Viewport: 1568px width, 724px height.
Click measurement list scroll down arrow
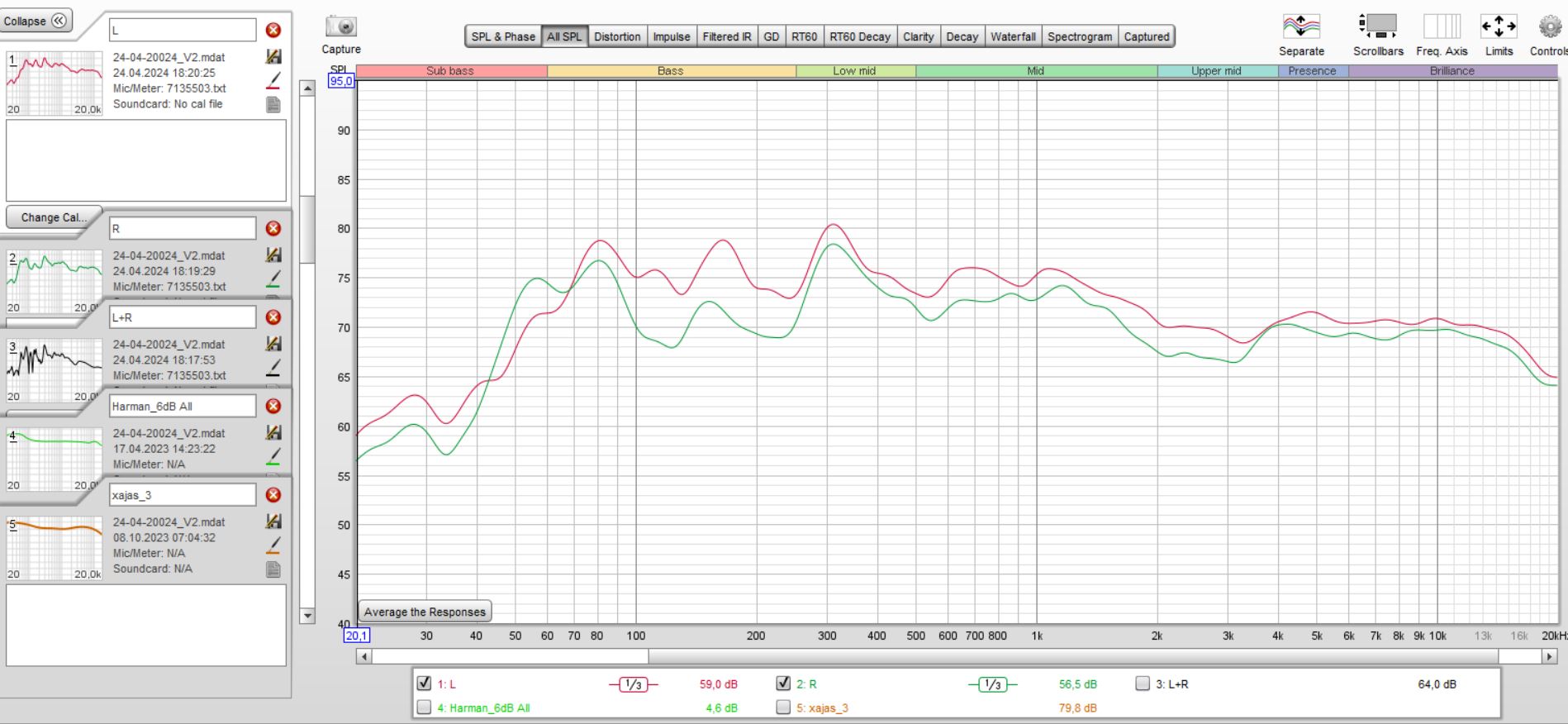tap(307, 615)
